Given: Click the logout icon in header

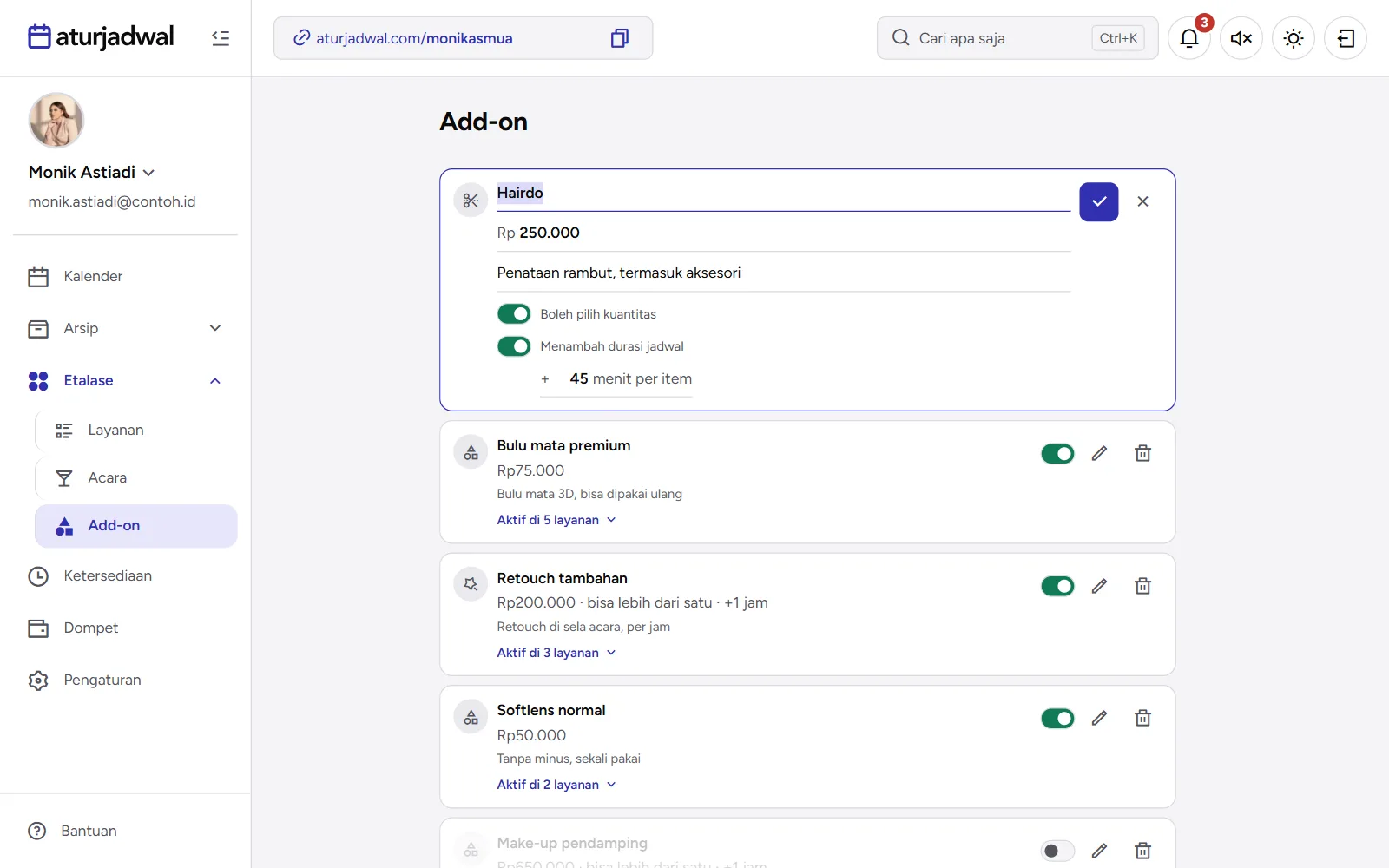Looking at the screenshot, I should click(1346, 38).
